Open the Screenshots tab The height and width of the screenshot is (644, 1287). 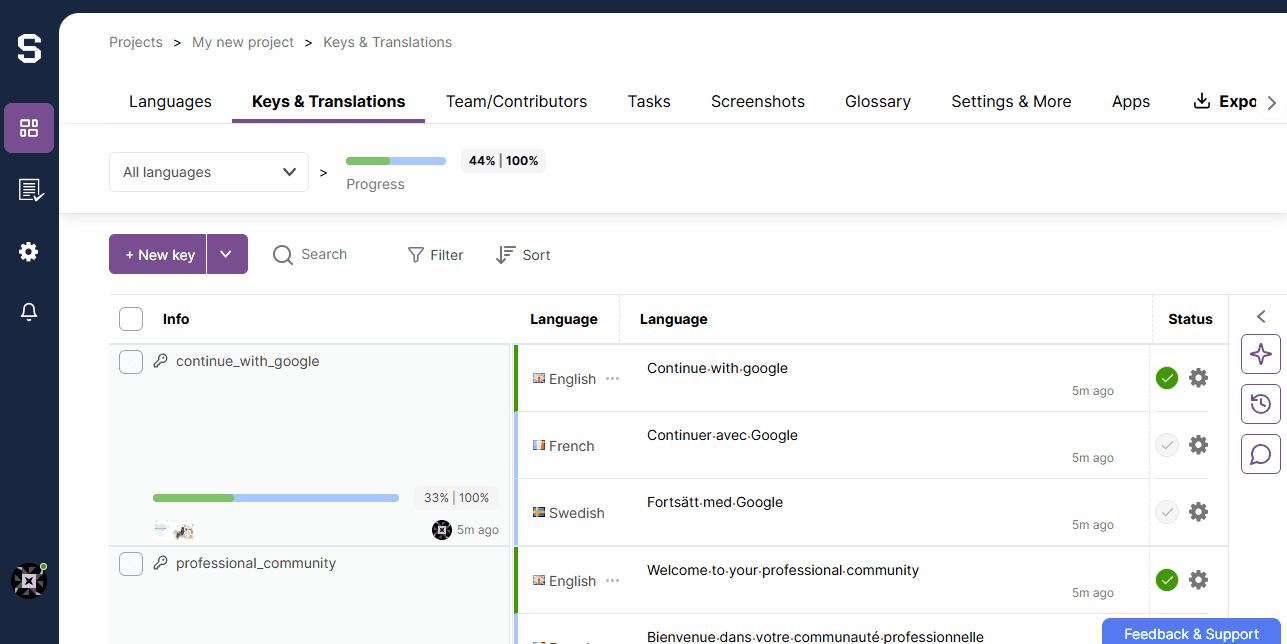pos(757,101)
